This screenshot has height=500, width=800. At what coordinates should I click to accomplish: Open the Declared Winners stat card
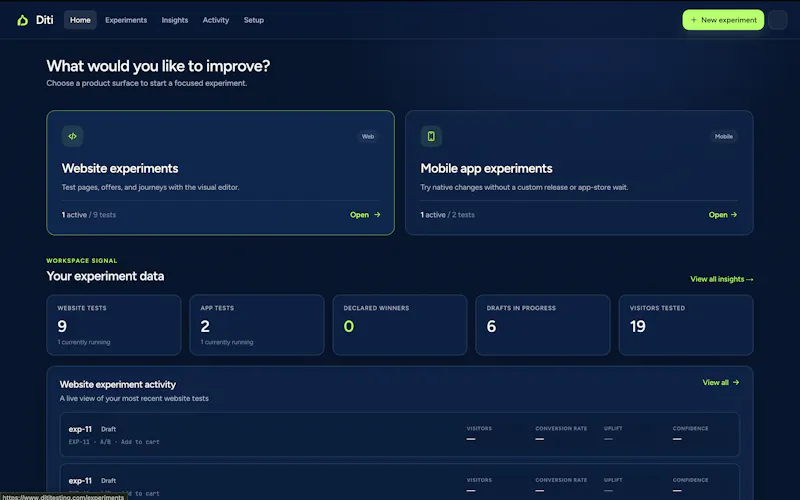click(x=400, y=325)
